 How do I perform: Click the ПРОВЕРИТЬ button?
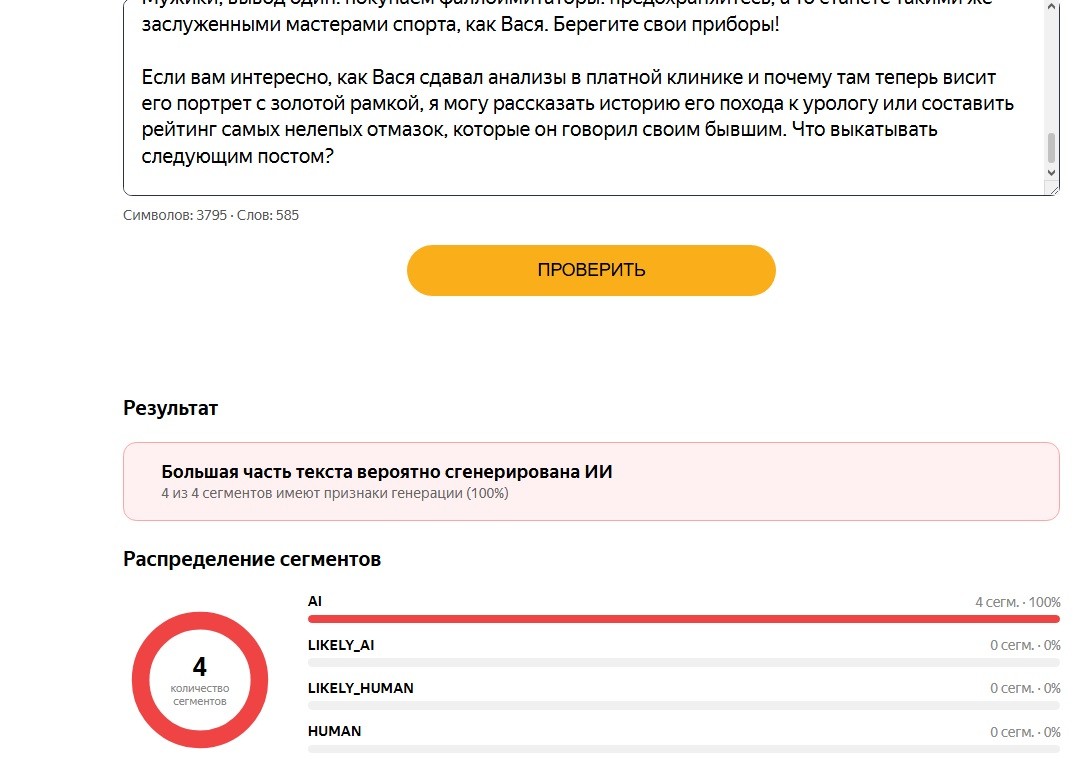coord(590,270)
